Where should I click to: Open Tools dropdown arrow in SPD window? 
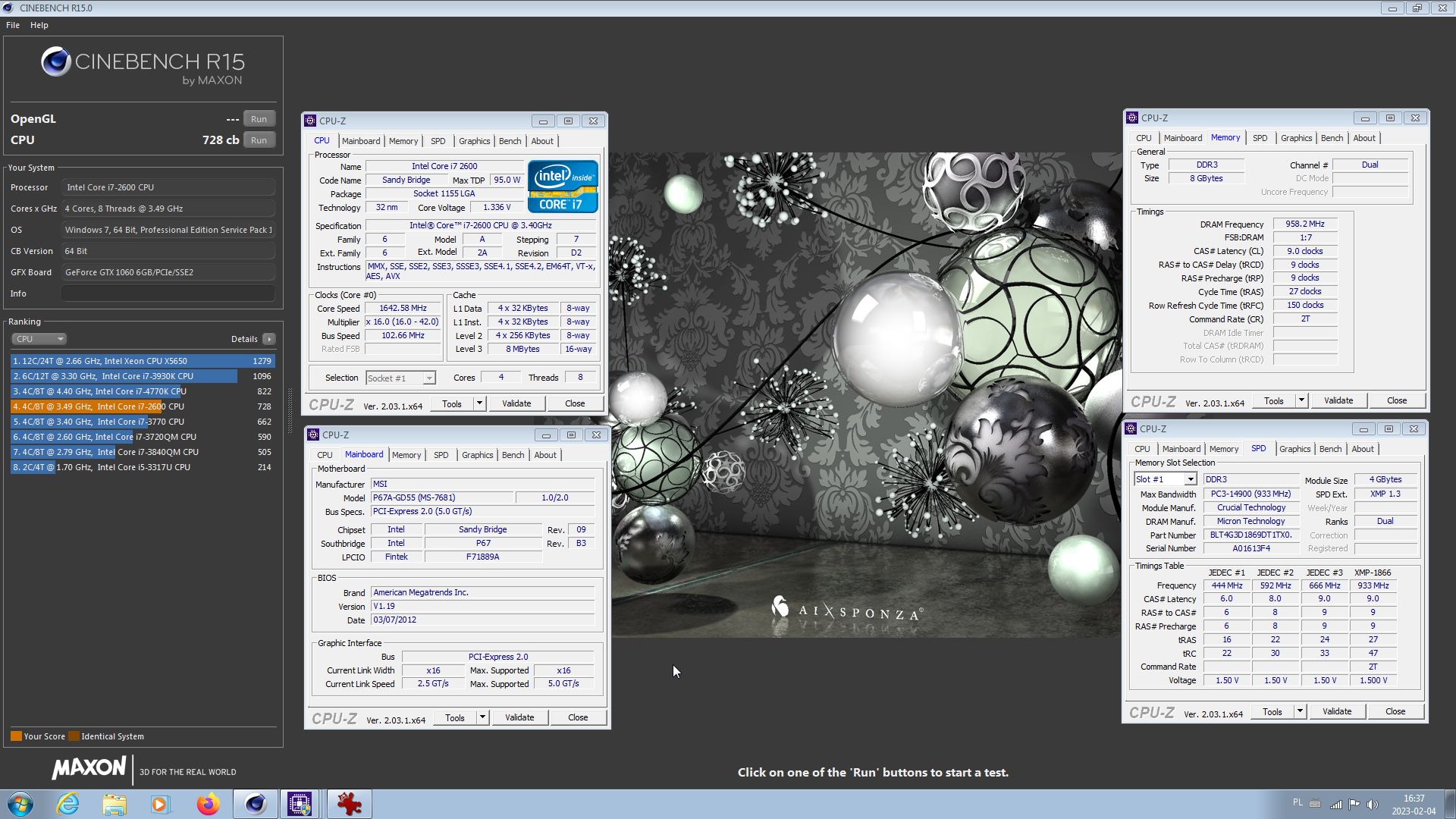tap(1300, 711)
